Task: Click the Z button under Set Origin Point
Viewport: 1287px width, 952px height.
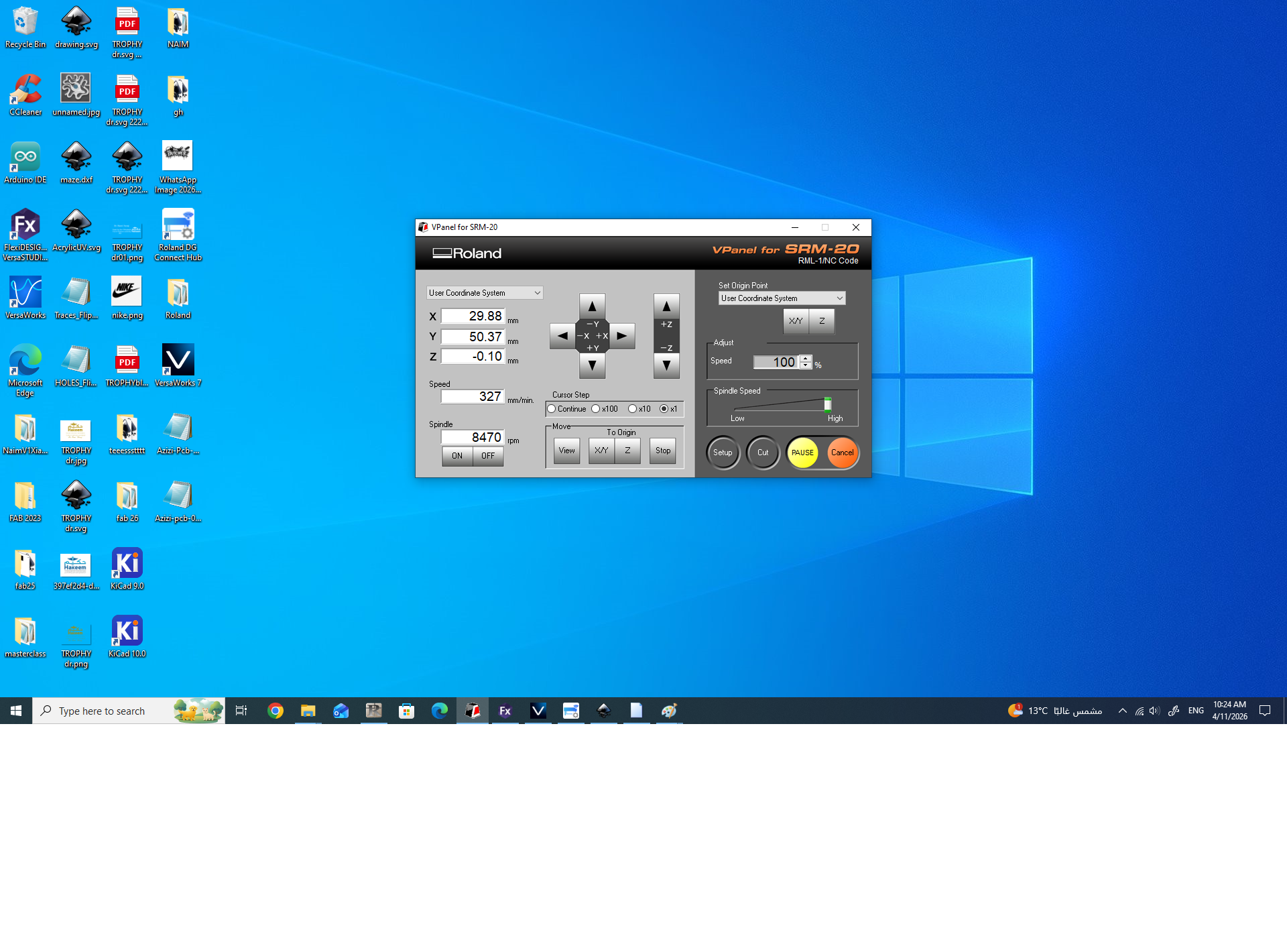Action: click(822, 321)
